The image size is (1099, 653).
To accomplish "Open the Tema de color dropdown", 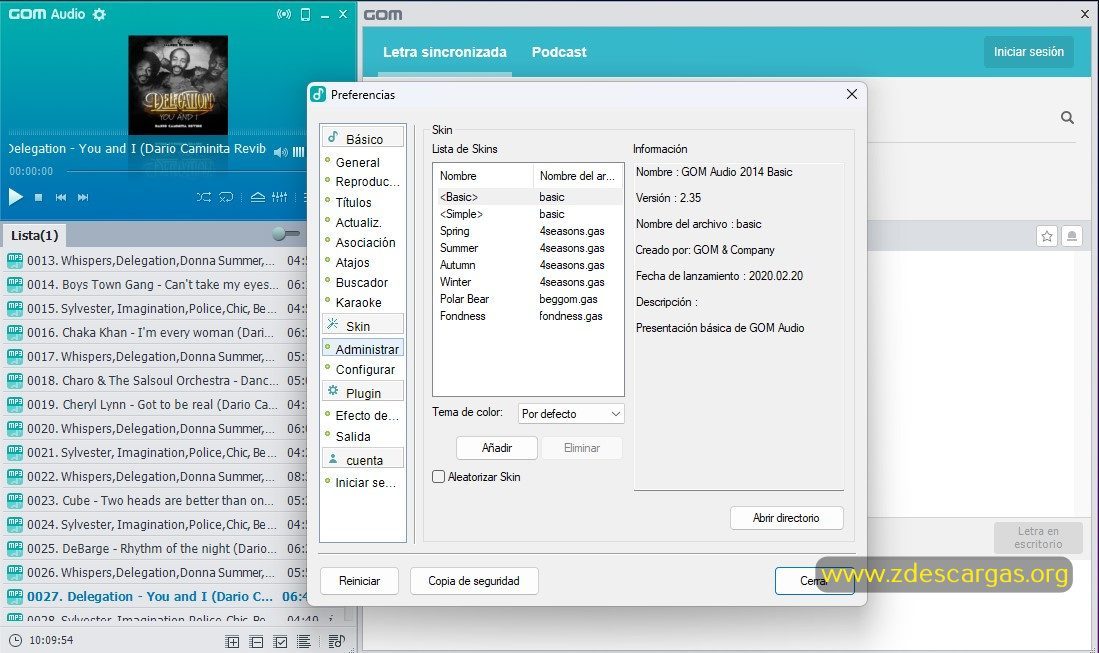I will tap(571, 413).
